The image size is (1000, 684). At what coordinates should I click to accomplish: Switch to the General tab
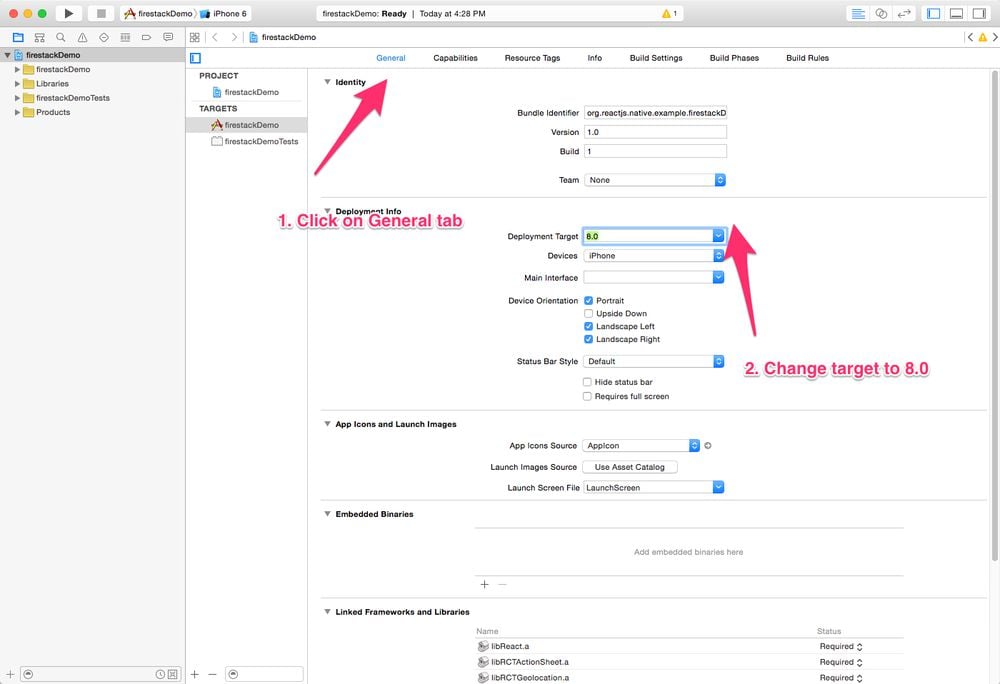390,58
